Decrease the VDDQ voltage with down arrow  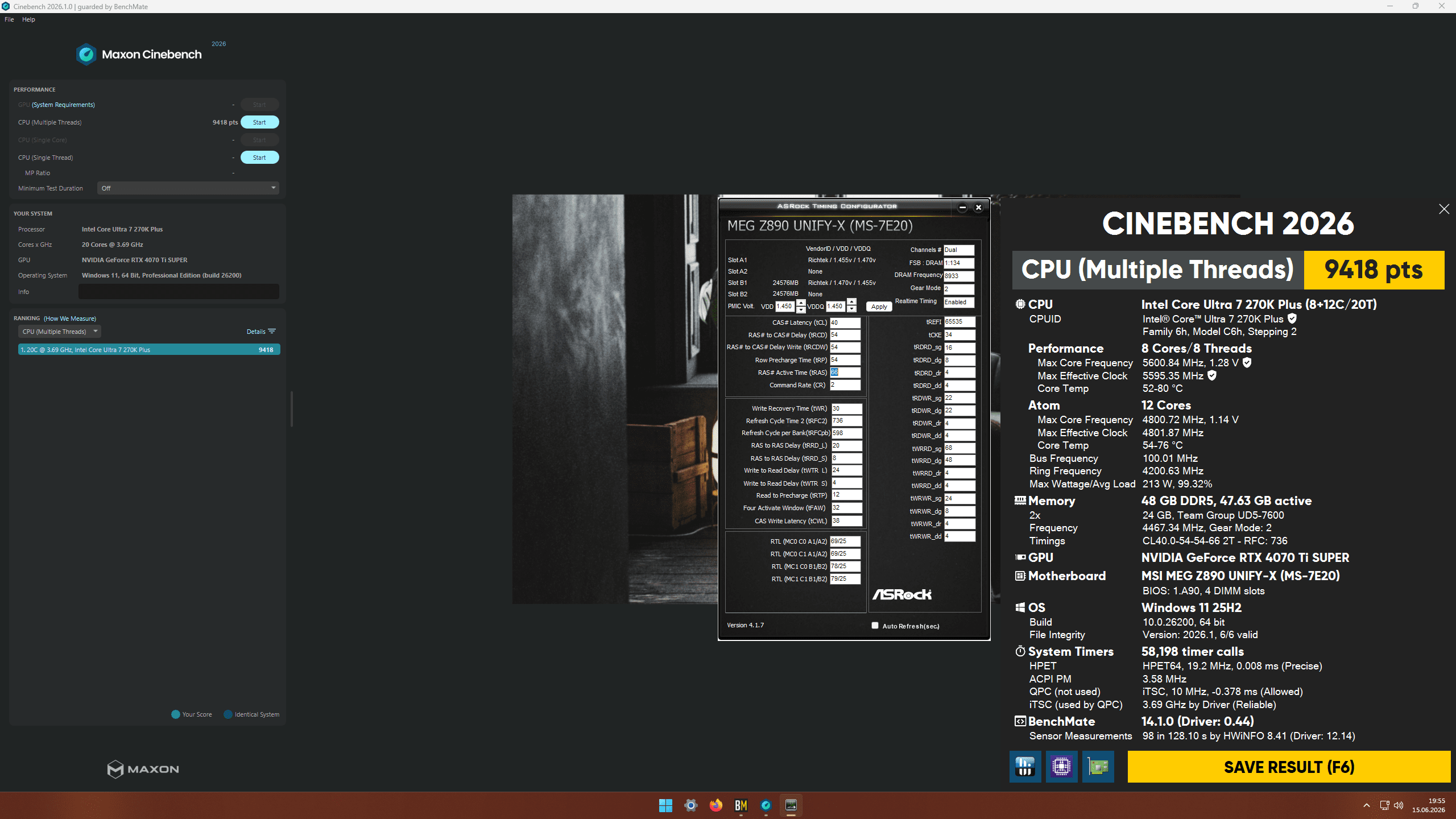click(x=851, y=309)
